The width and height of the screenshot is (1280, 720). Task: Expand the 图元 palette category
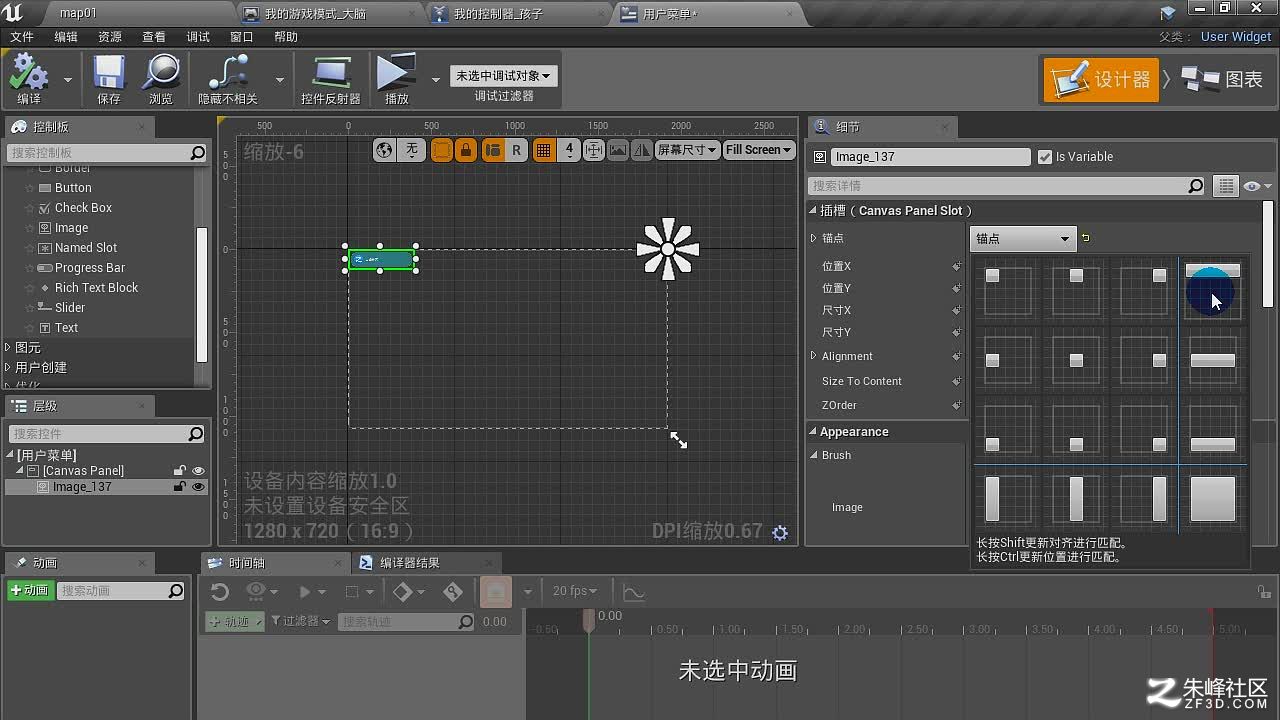click(x=8, y=348)
